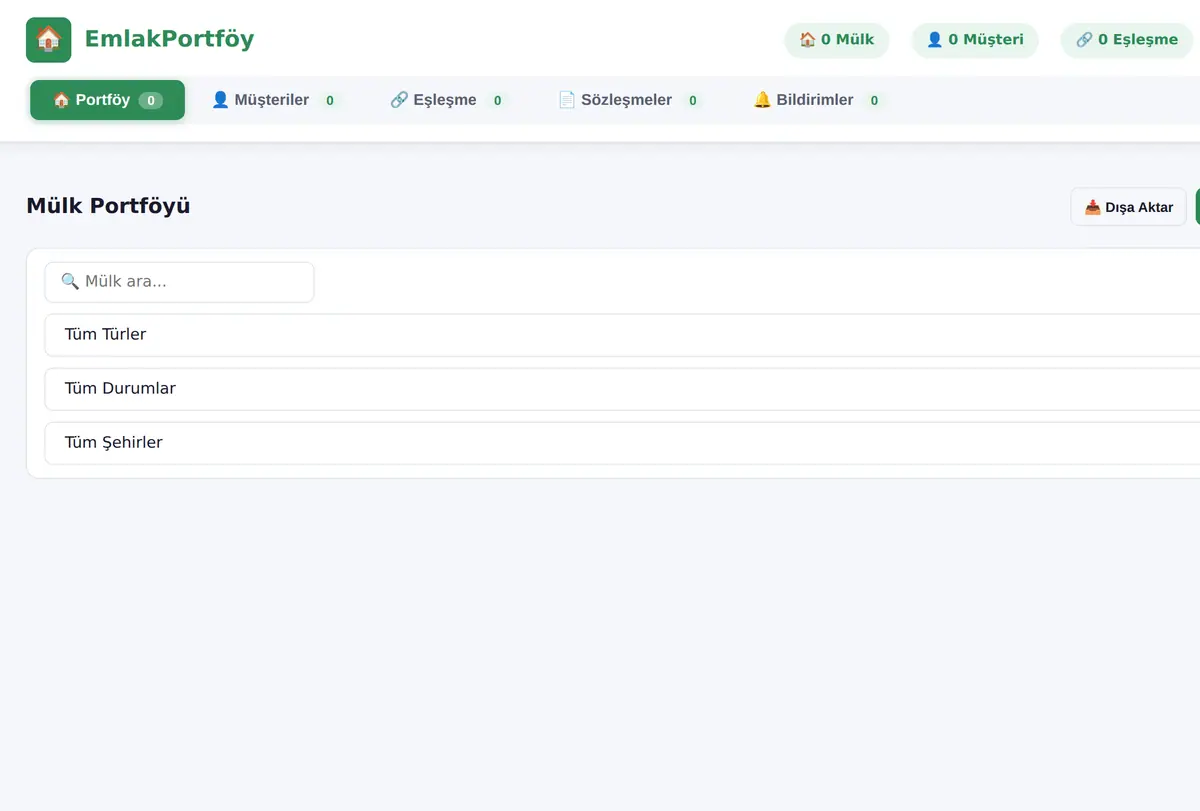Switch to the Müşteriler tab
Viewport: 1200px width, 811px height.
[276, 100]
